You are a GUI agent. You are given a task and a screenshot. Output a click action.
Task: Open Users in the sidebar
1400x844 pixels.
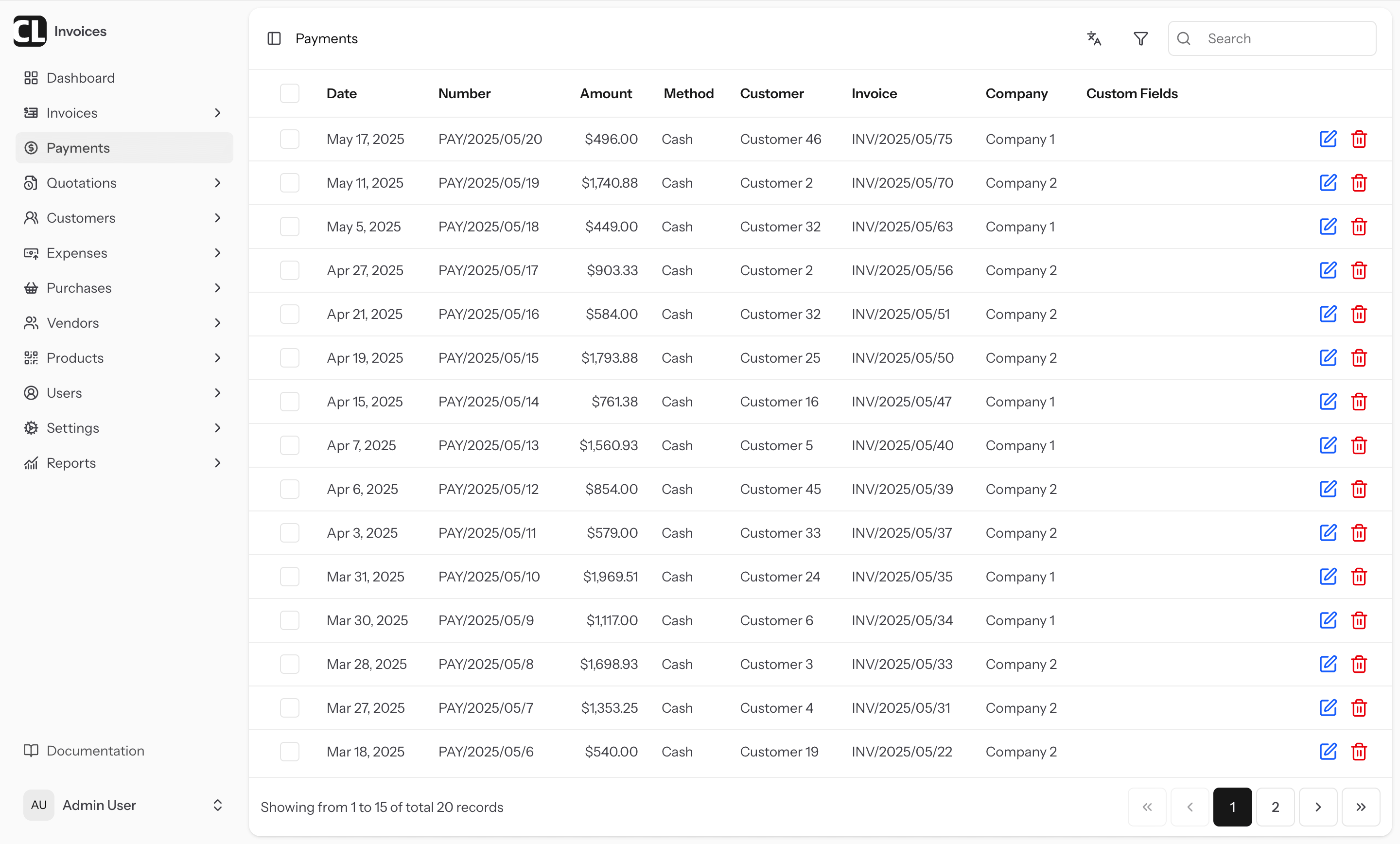pos(124,393)
